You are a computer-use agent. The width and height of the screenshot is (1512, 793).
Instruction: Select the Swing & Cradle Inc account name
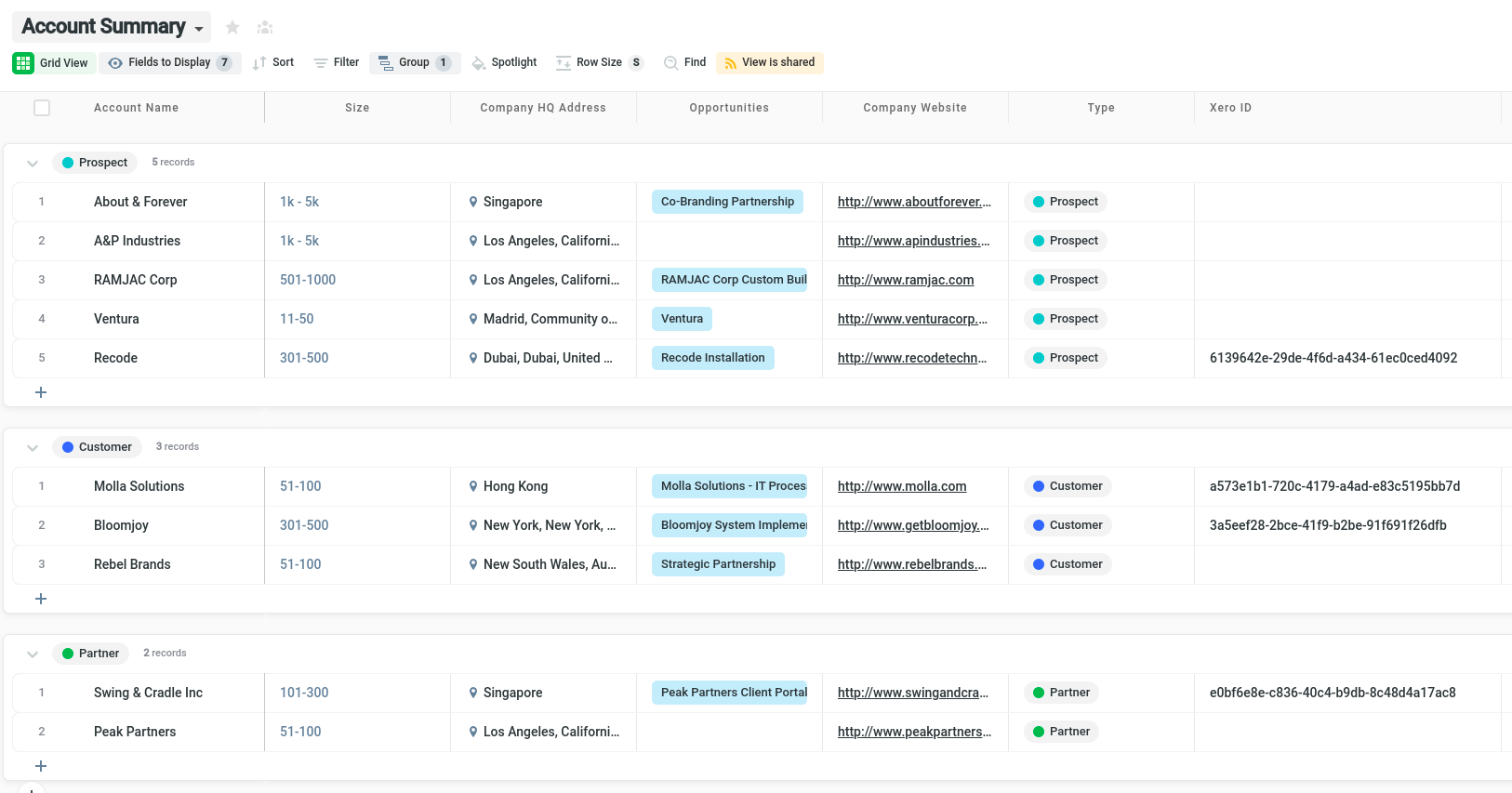148,693
